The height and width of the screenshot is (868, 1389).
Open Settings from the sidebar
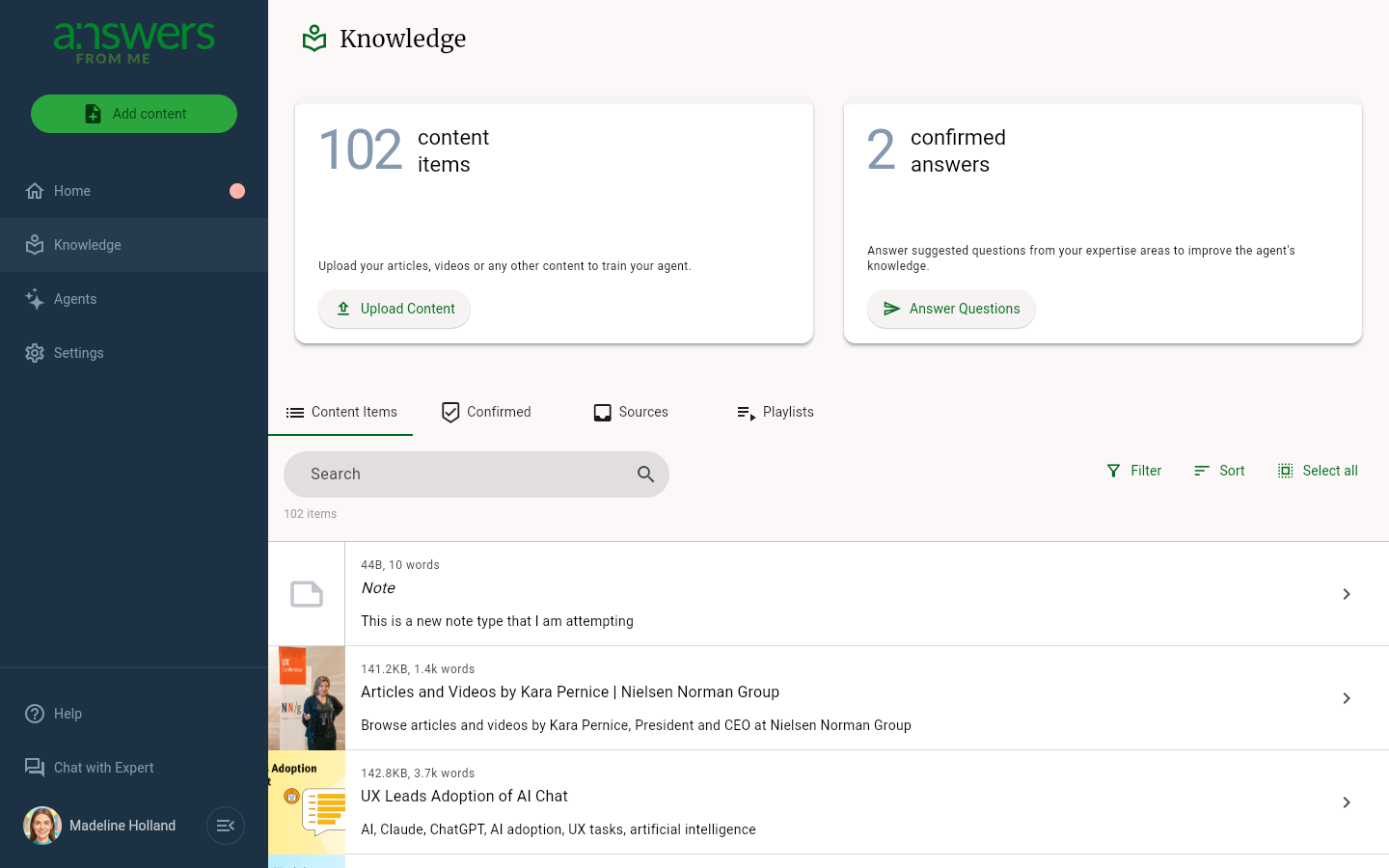tap(134, 353)
